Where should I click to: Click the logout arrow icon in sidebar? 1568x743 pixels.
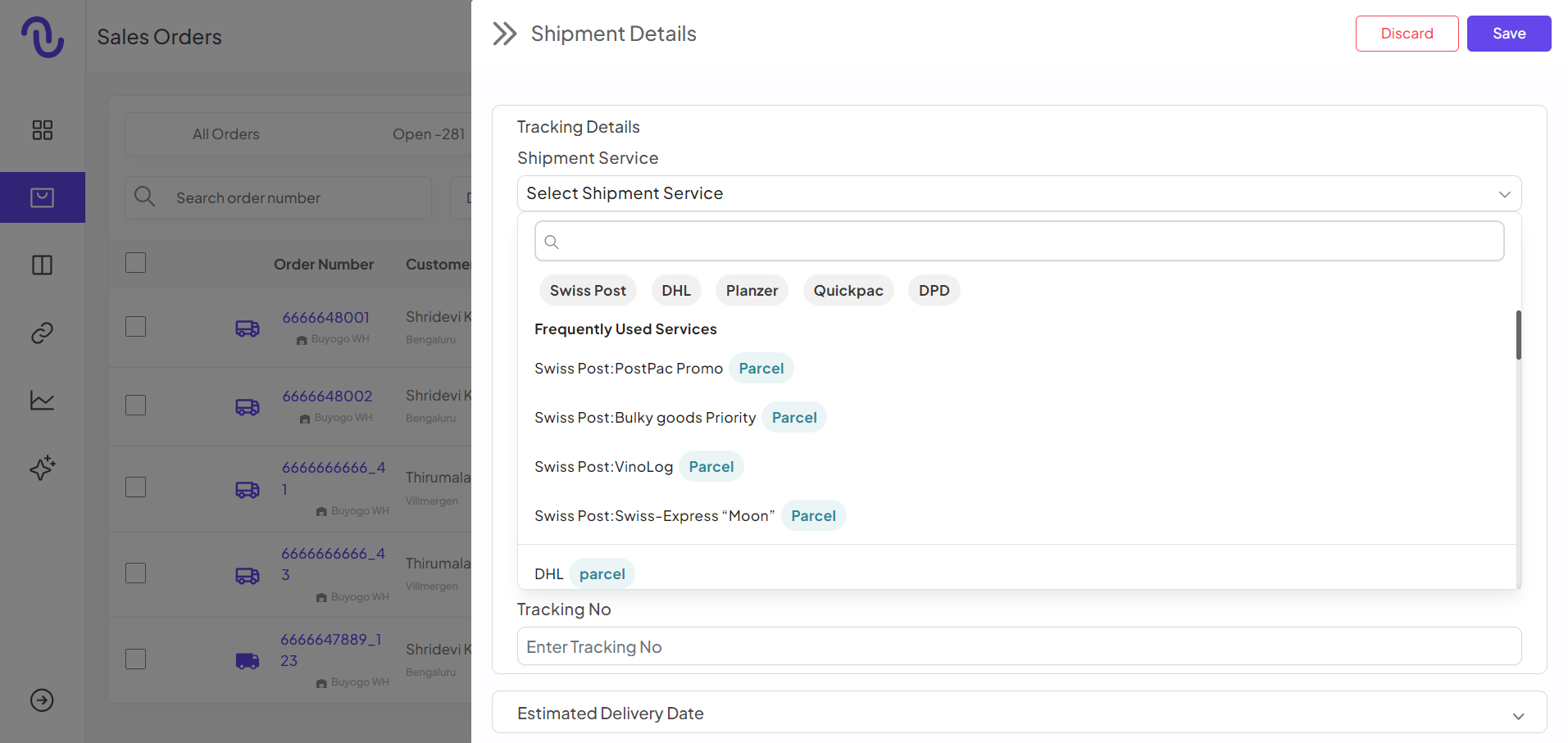tap(42, 700)
